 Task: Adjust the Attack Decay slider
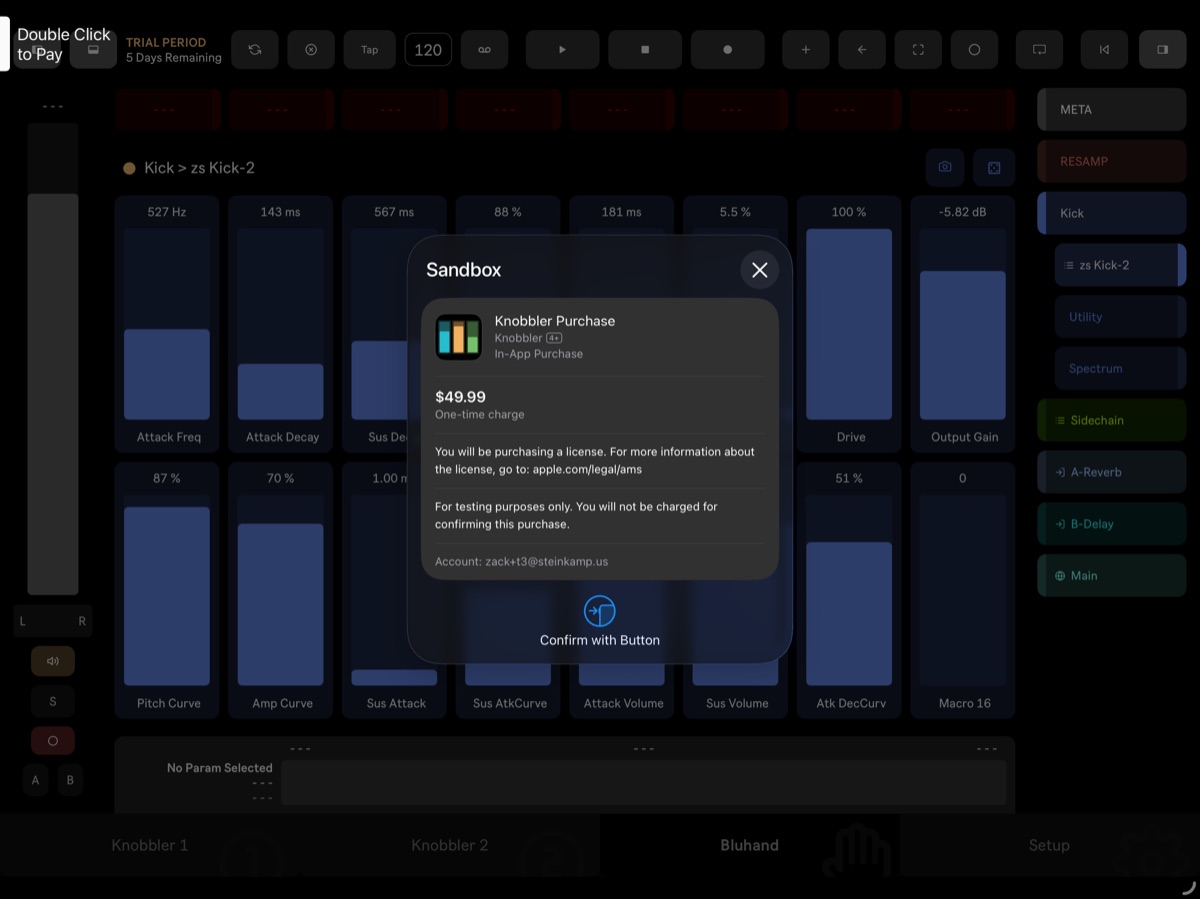click(280, 324)
